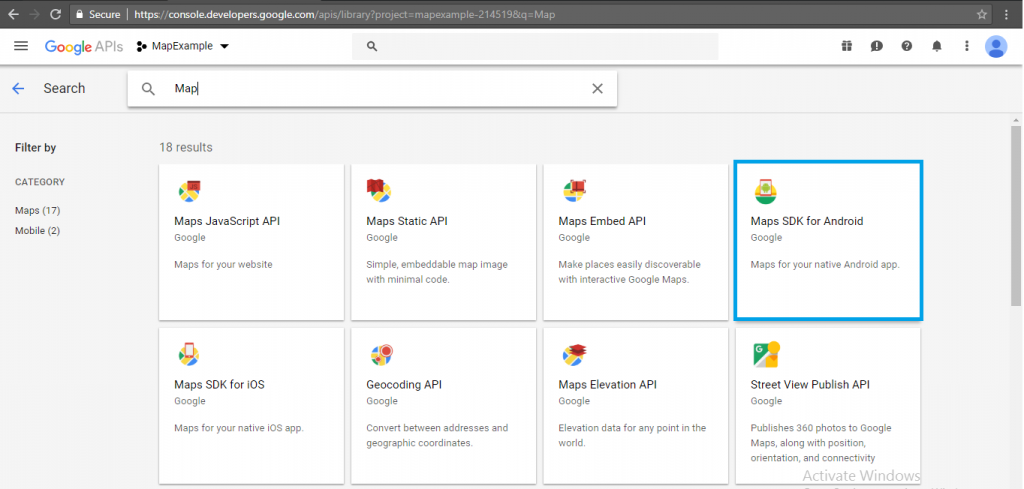Clear the search with the X icon
This screenshot has width=1024, height=489.
point(597,89)
